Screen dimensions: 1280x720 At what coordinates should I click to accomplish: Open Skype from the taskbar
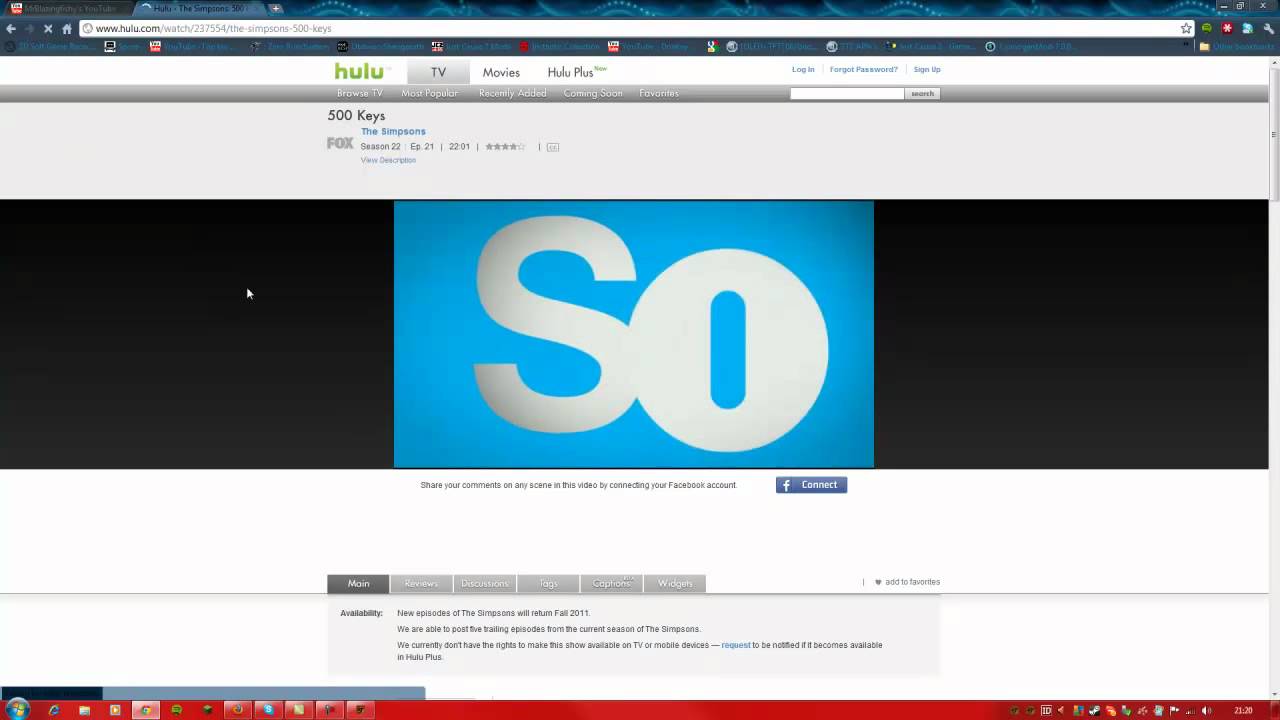click(268, 710)
